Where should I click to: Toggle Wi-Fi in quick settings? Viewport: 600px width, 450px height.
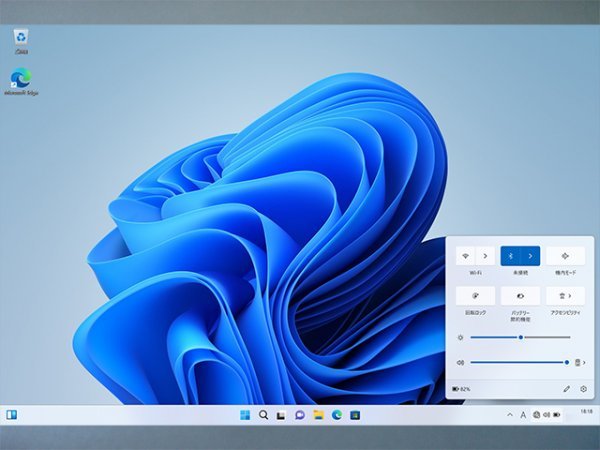(x=466, y=256)
